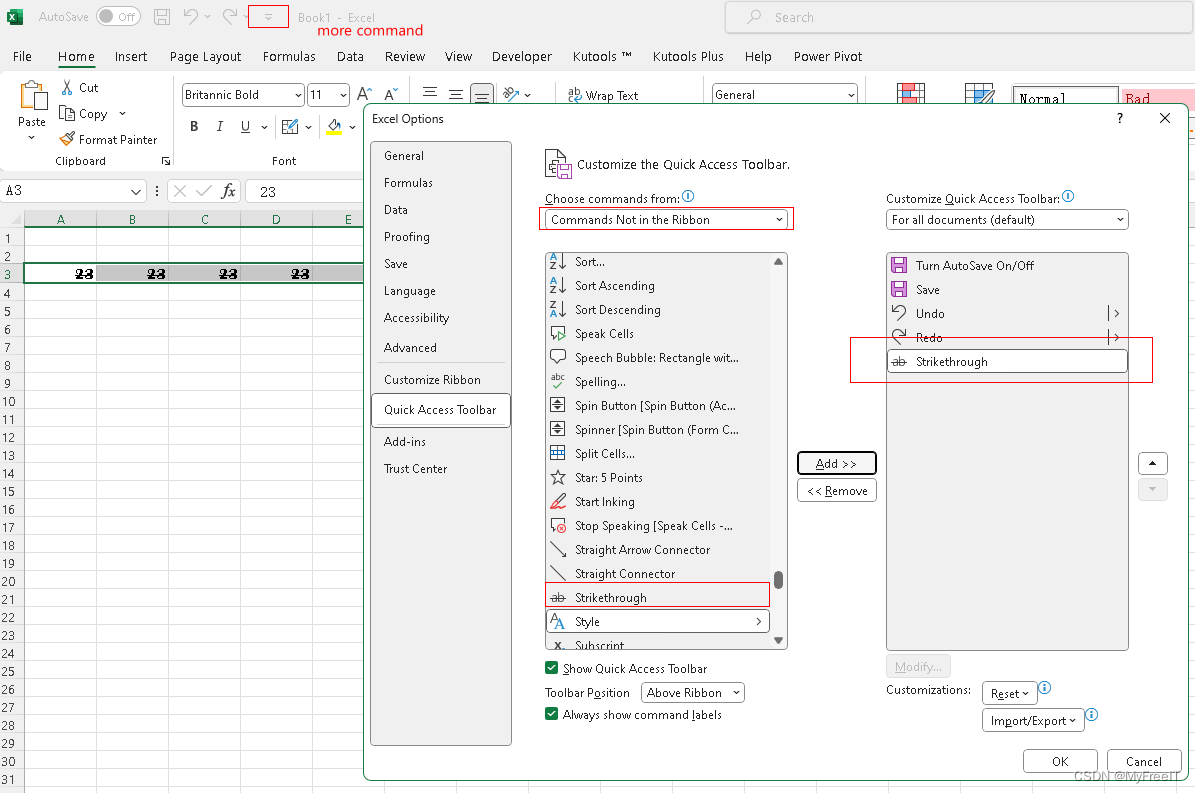Switch to the Page Layout tab
1195x793 pixels.
(x=205, y=56)
